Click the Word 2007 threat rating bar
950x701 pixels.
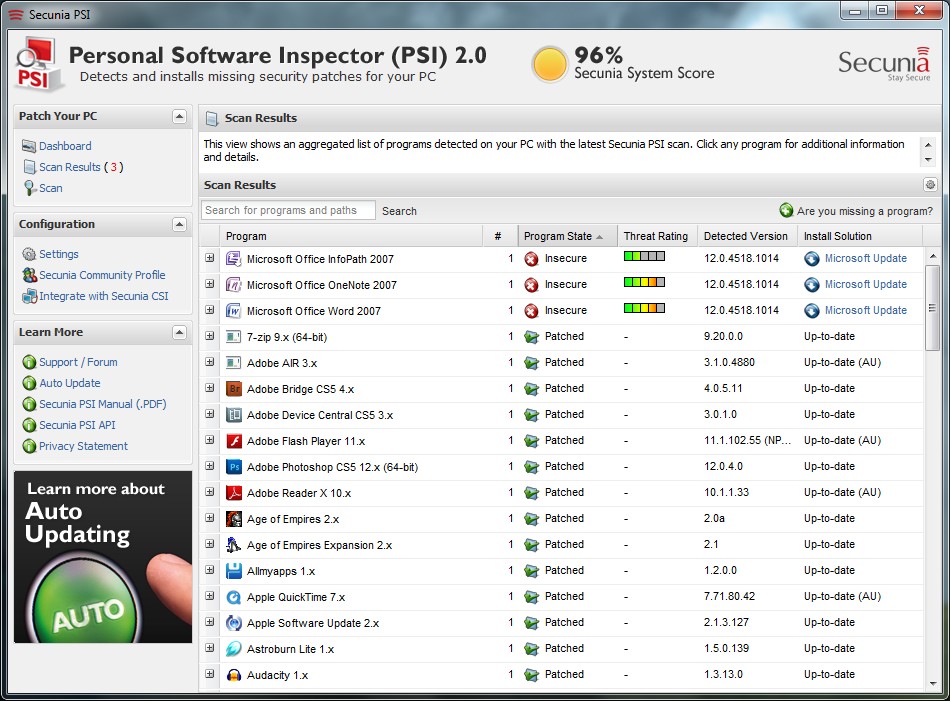click(x=644, y=308)
